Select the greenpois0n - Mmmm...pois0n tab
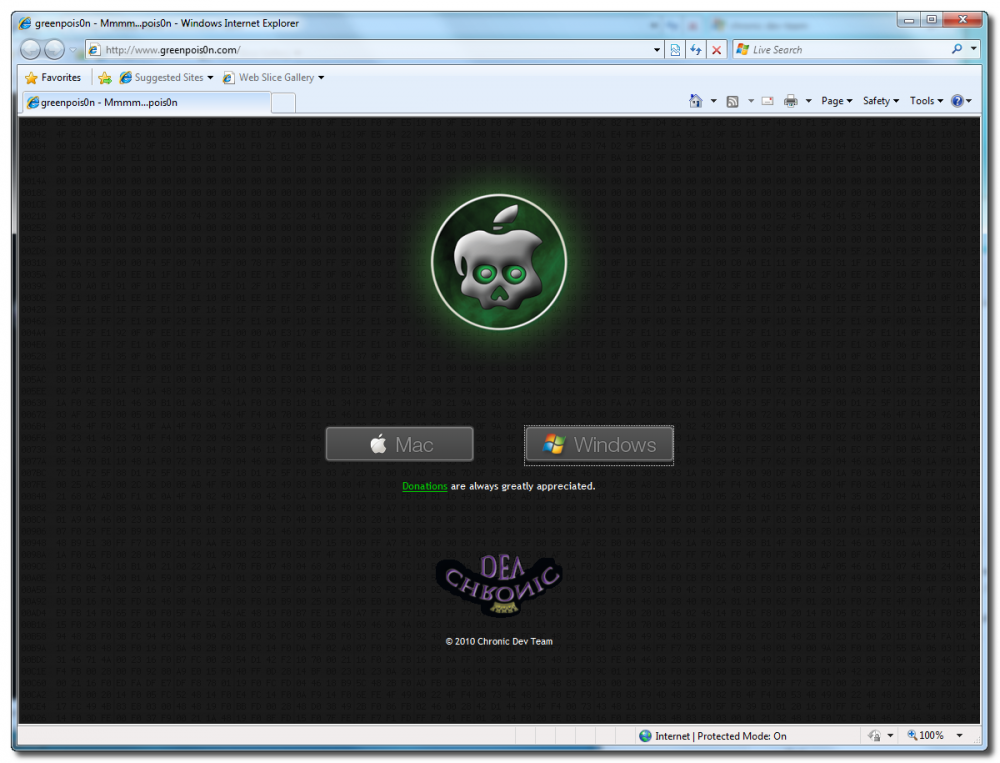Image resolution: width=1000 pixels, height=763 pixels. pos(147,102)
